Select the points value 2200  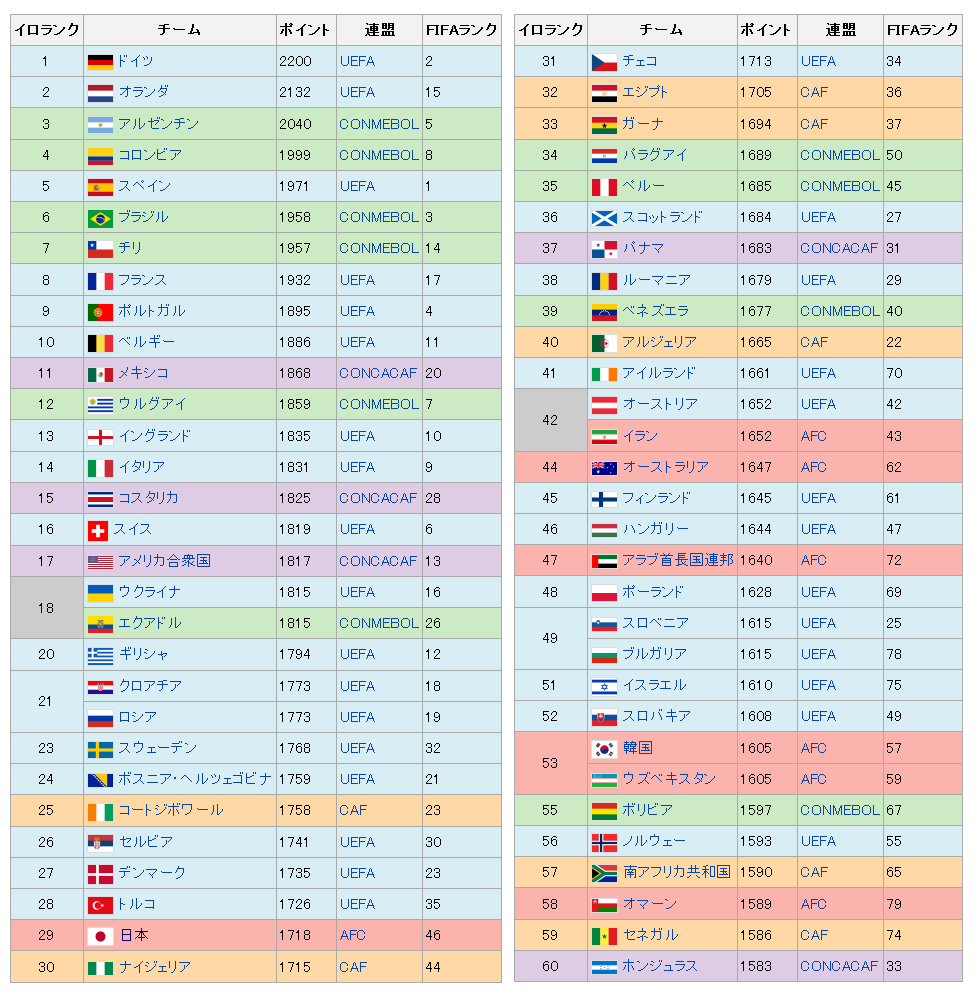tap(295, 62)
